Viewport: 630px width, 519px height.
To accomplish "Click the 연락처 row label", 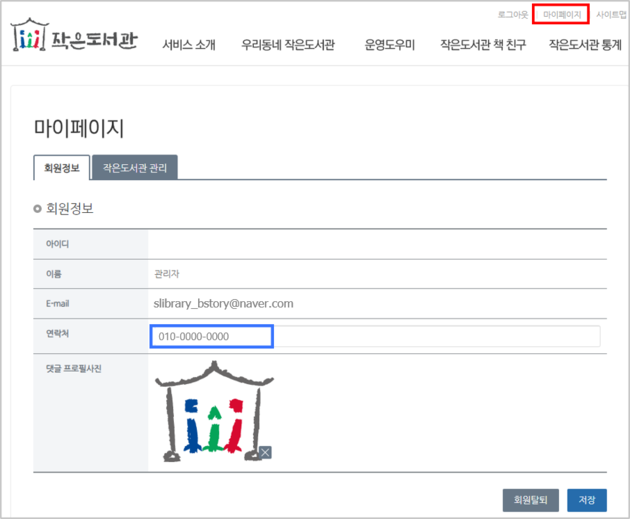I will pos(57,333).
